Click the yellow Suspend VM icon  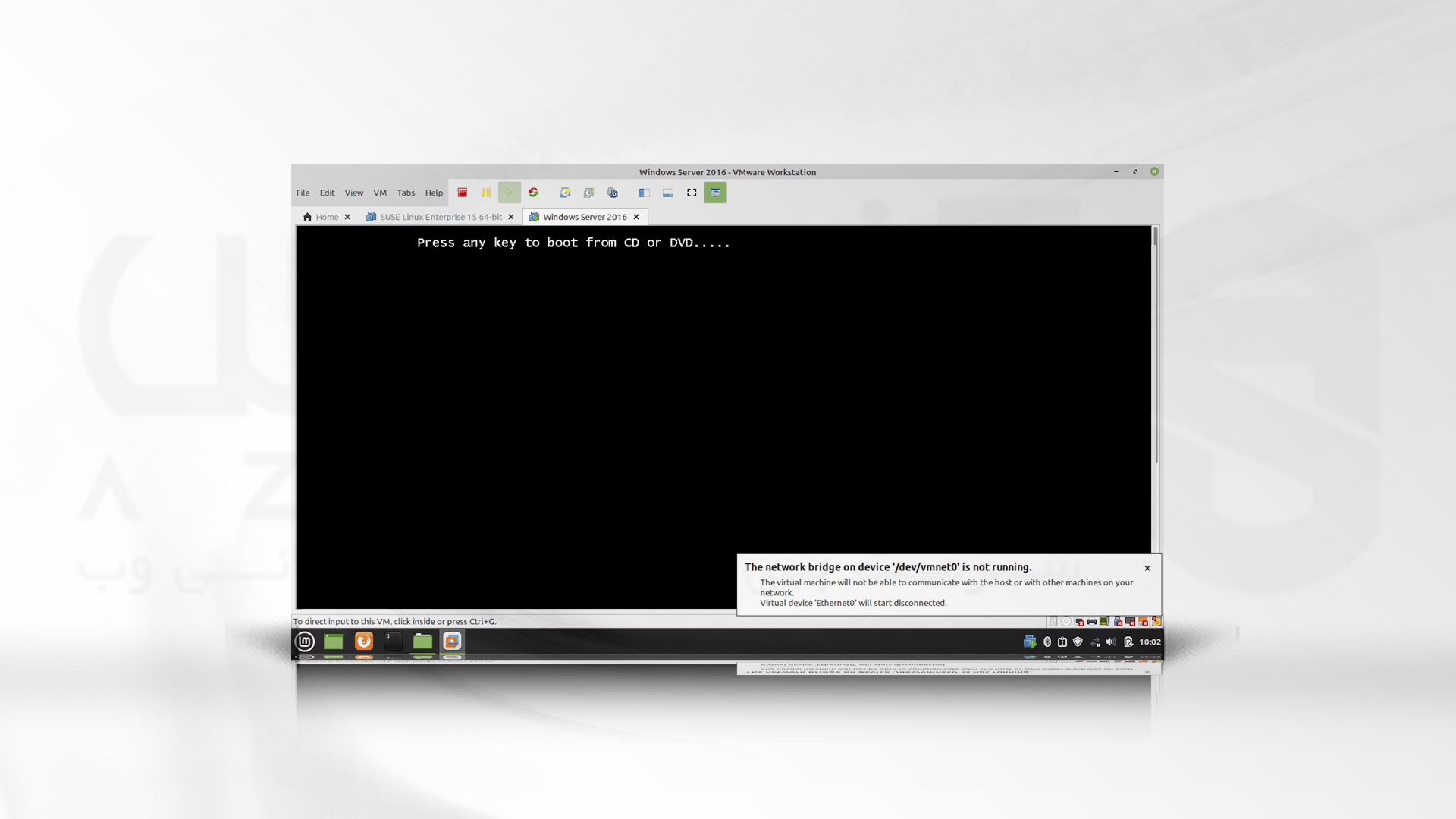[x=485, y=193]
